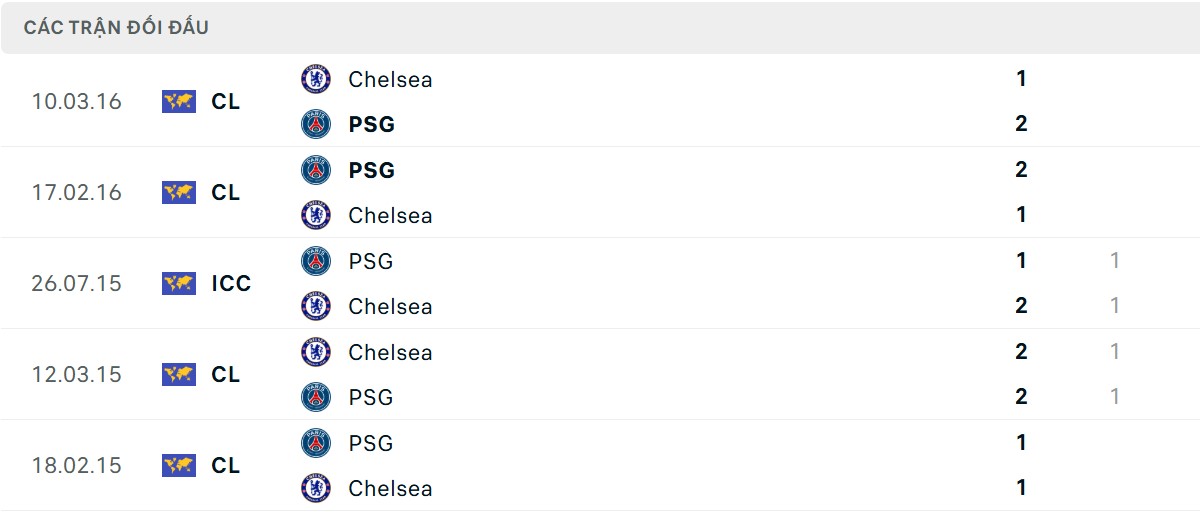Click Chelsea crest in 12.03.15 match
This screenshot has width=1200, height=512.
point(316,352)
